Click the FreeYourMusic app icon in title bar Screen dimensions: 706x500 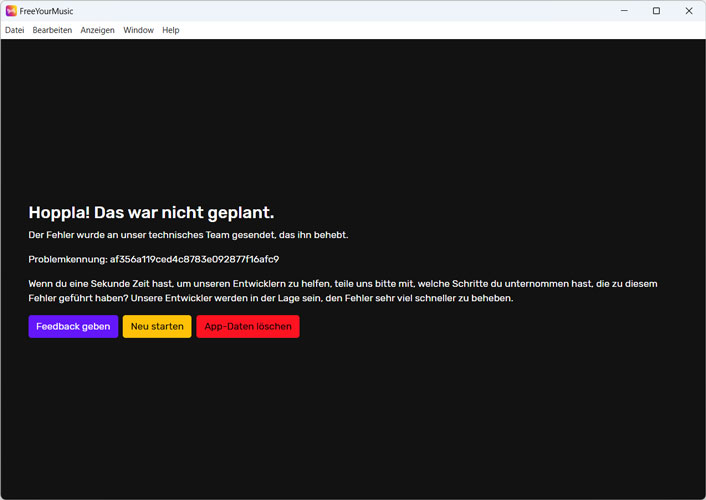click(11, 11)
